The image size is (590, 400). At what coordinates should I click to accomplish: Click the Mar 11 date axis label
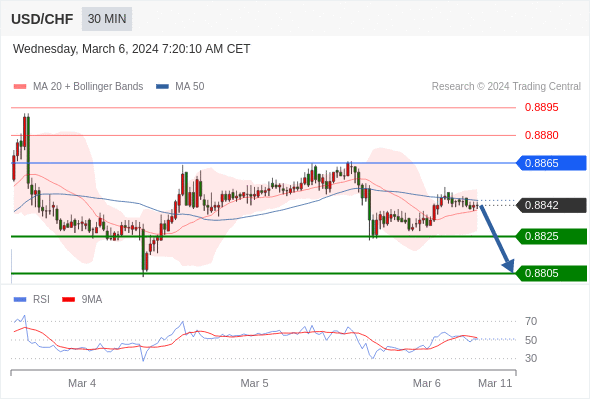pyautogui.click(x=495, y=383)
